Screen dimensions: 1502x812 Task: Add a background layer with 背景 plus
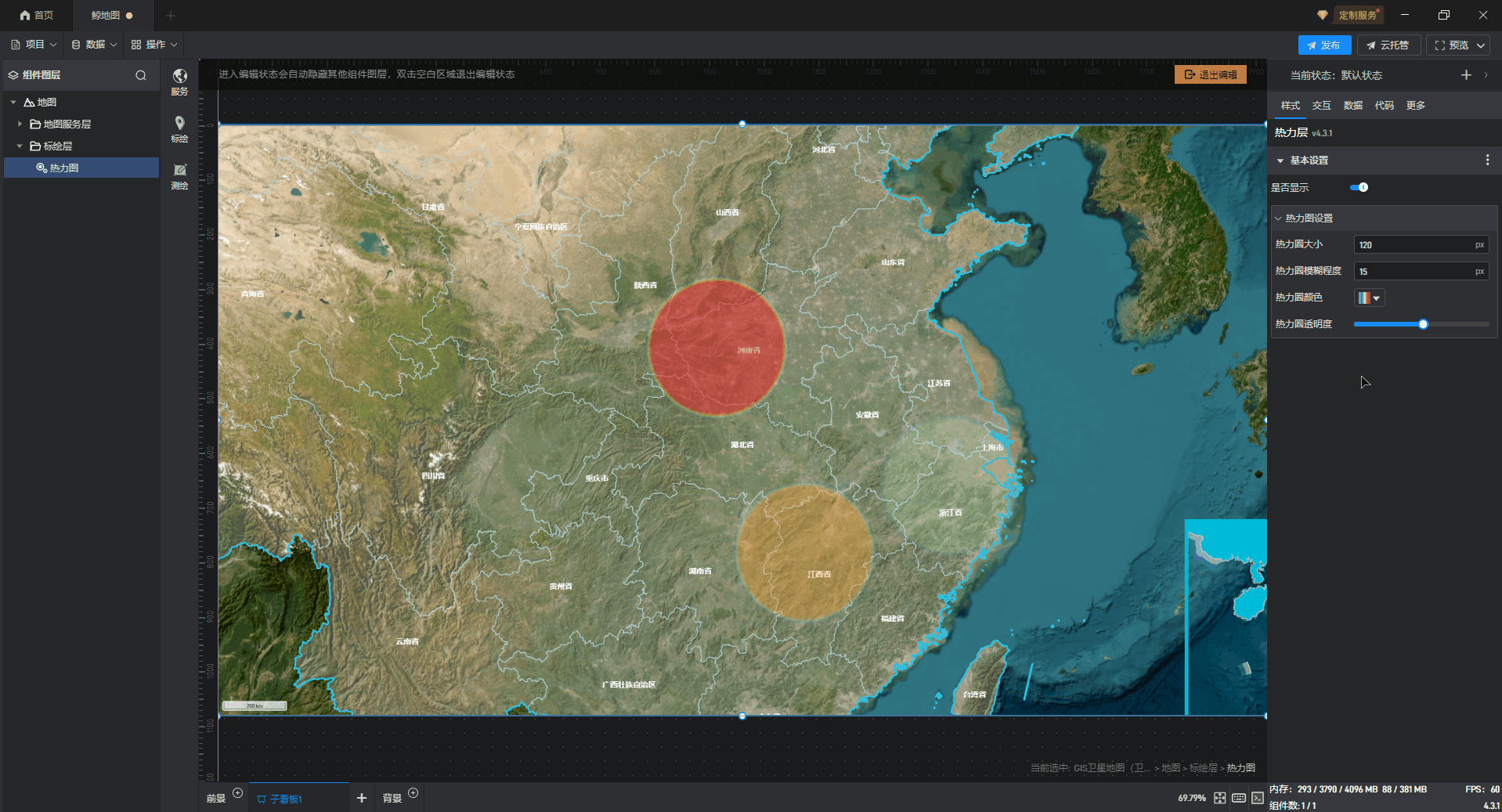413,793
